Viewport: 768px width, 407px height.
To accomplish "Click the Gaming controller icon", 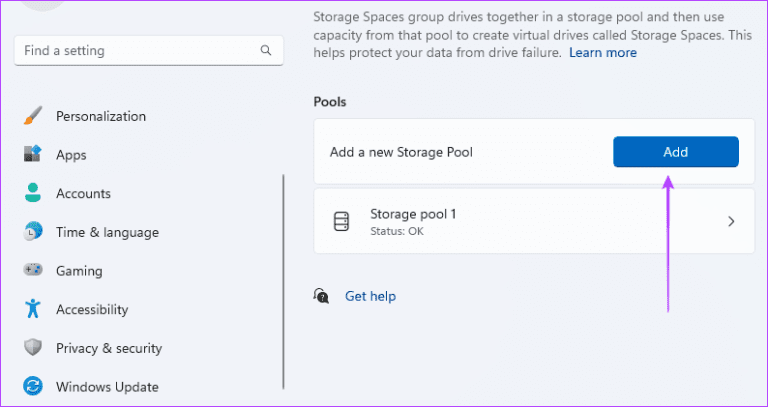I will click(33, 271).
